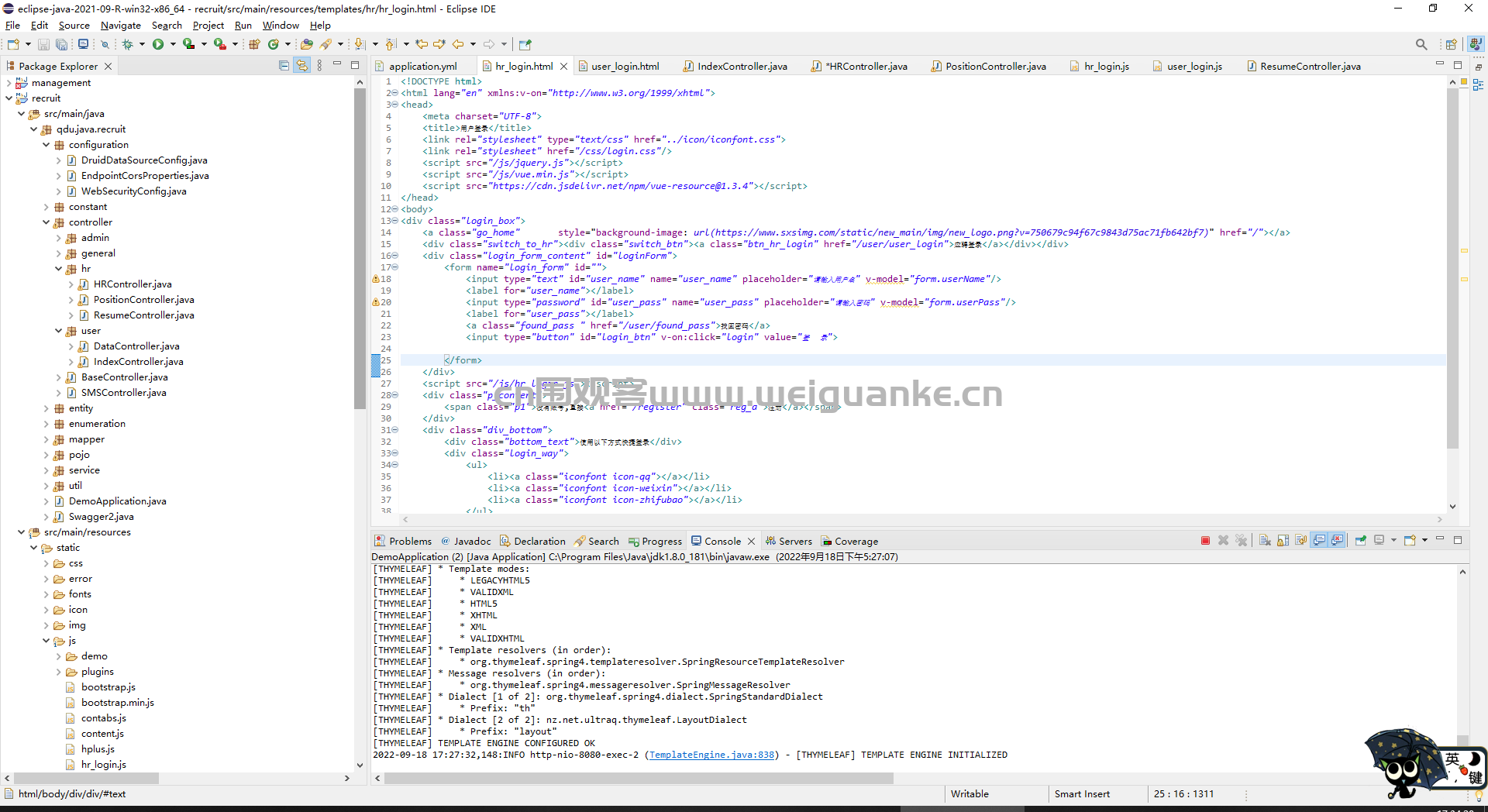Open the TemplateEngine.java:838 console link
The width and height of the screenshot is (1488, 812).
[x=711, y=755]
